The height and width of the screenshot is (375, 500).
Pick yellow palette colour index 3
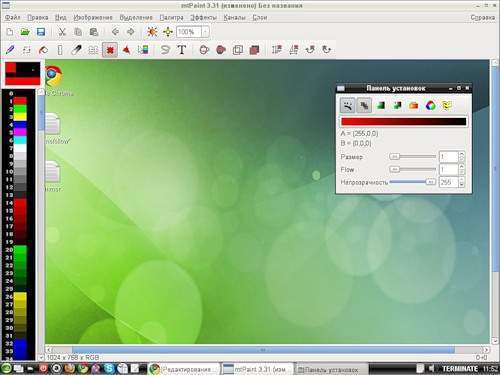20,117
